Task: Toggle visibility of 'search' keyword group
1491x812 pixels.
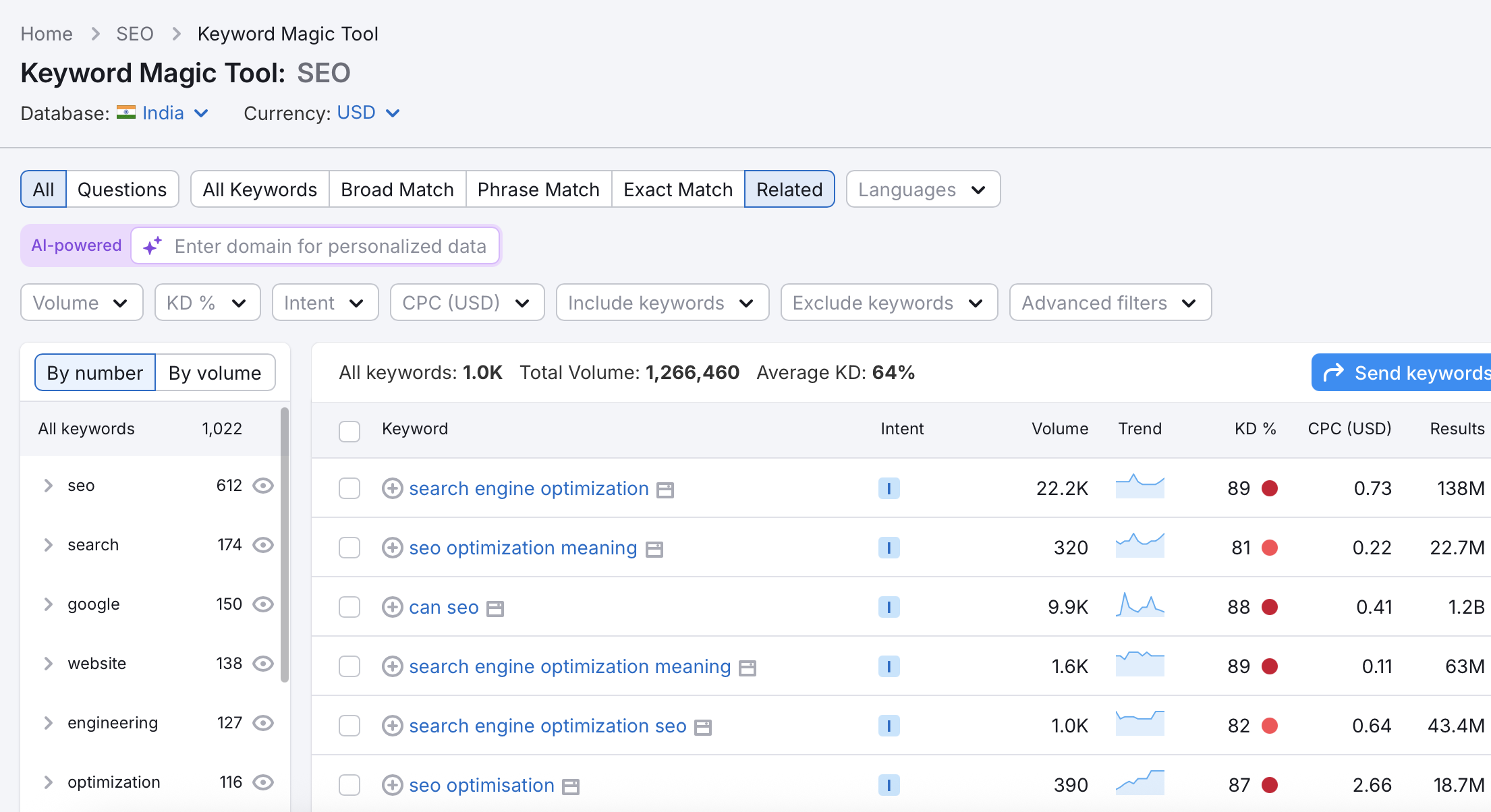Action: click(x=262, y=545)
